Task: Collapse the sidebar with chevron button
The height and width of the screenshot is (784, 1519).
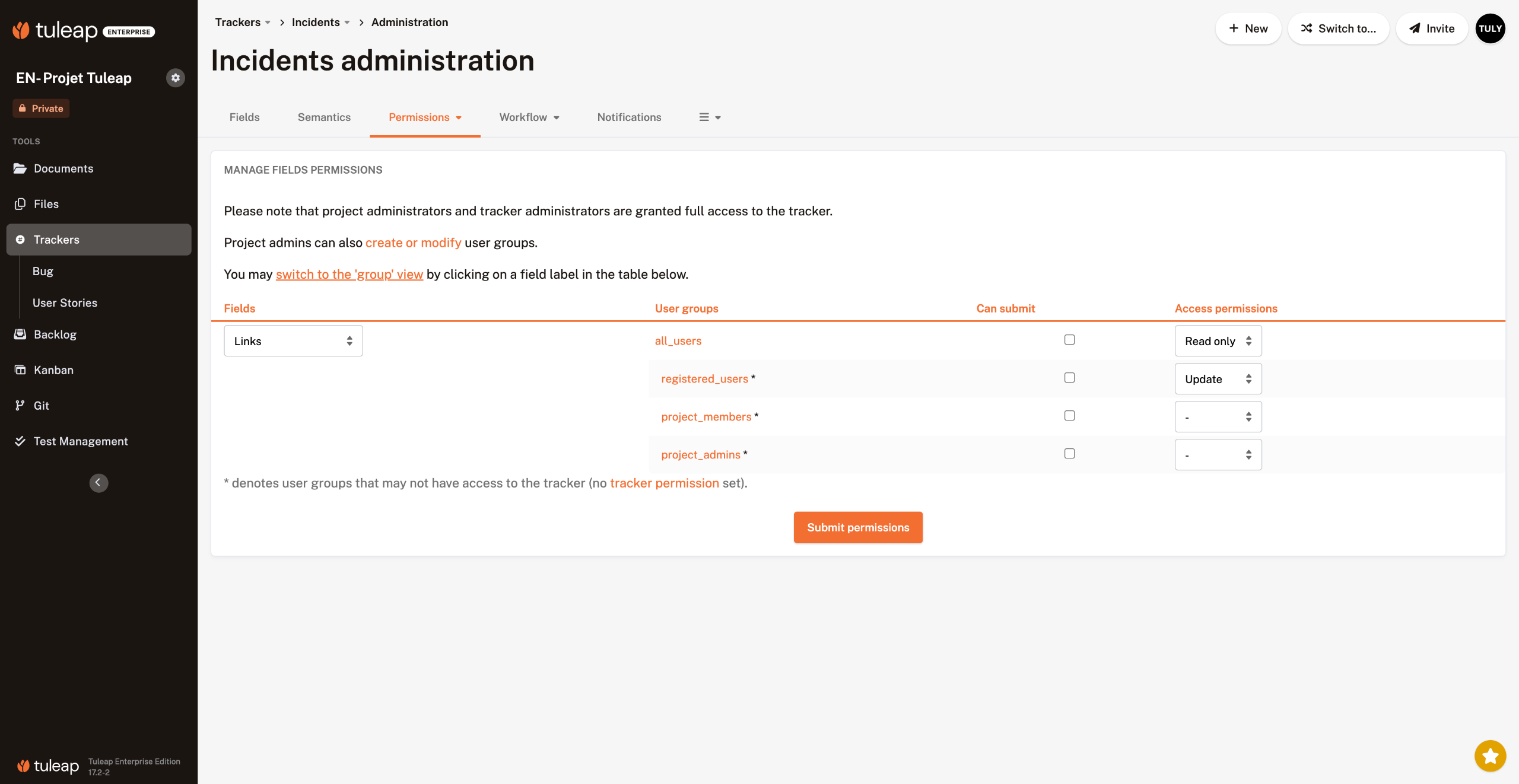Action: [x=98, y=483]
